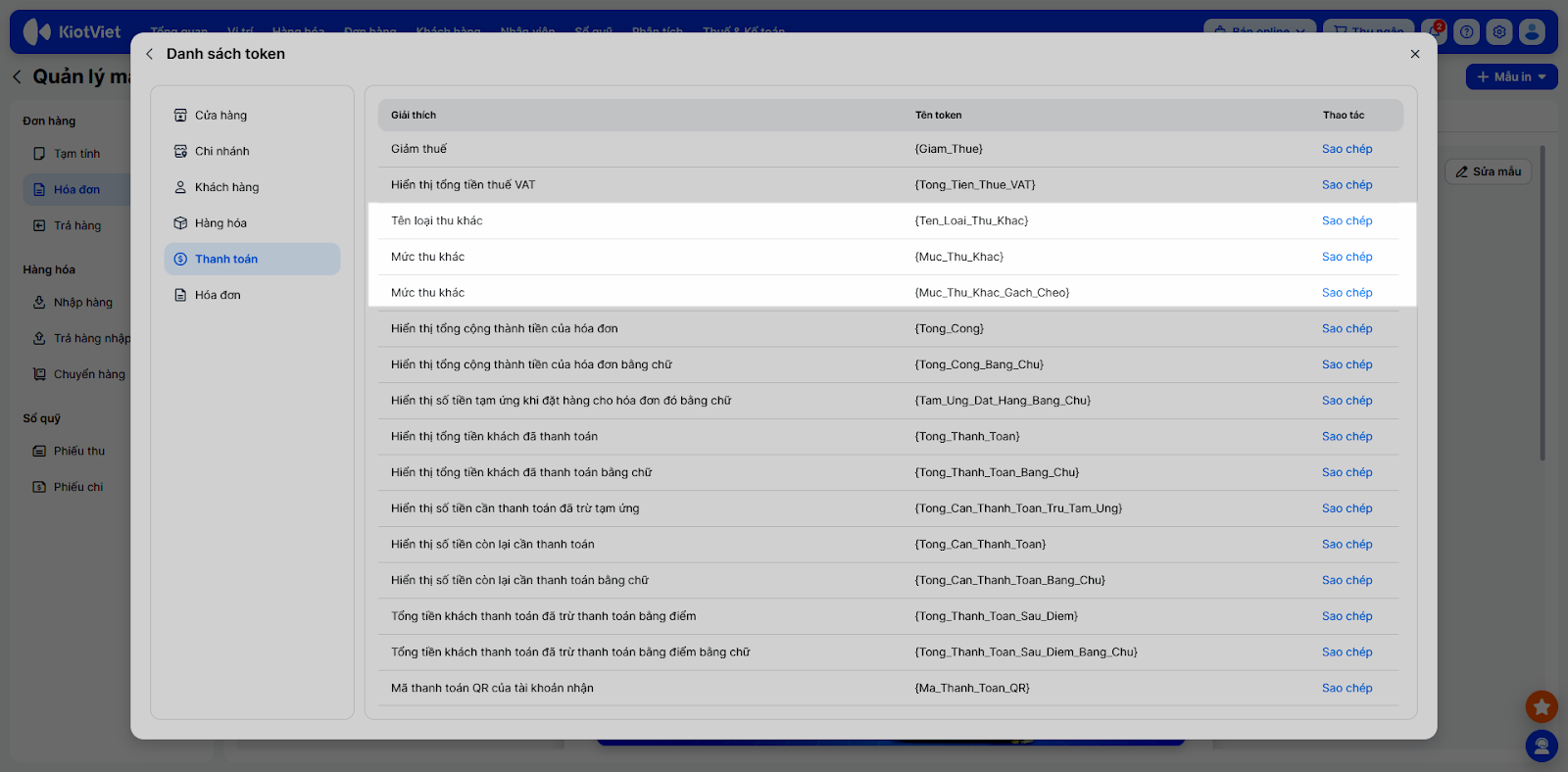Select Hóa đơn icon in background Đơn hàng sidebar

39,190
